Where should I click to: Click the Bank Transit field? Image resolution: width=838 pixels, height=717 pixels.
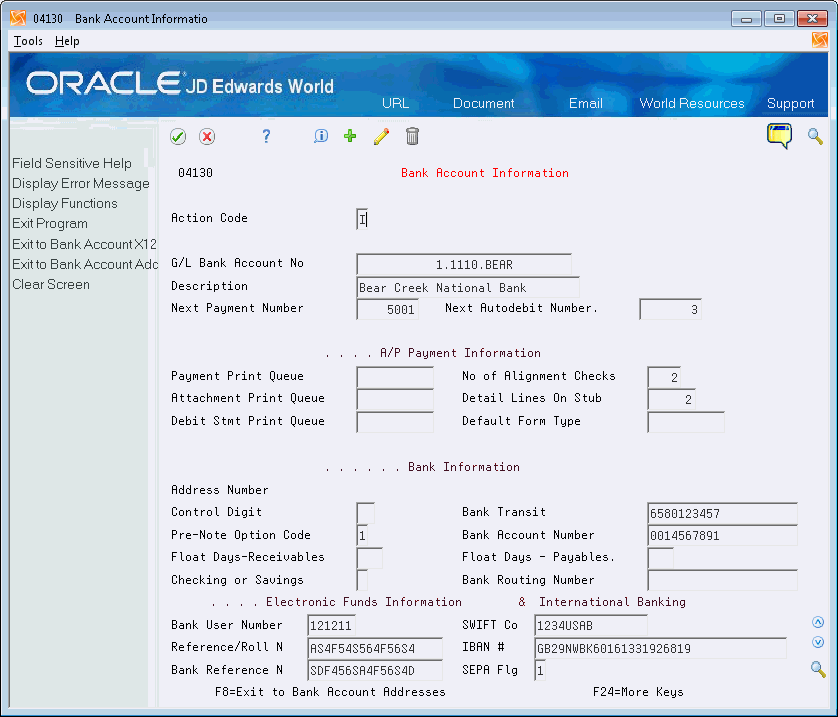722,513
